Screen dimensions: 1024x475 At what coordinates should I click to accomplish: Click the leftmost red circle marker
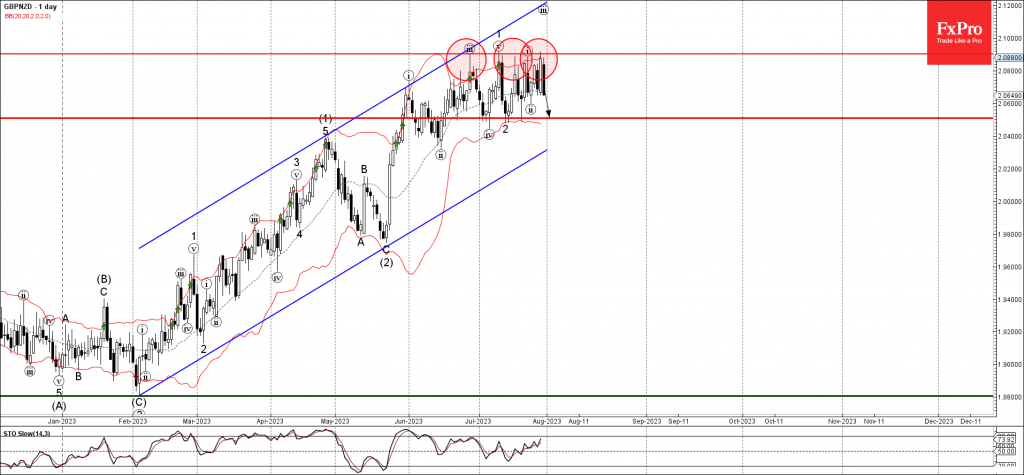pos(466,59)
